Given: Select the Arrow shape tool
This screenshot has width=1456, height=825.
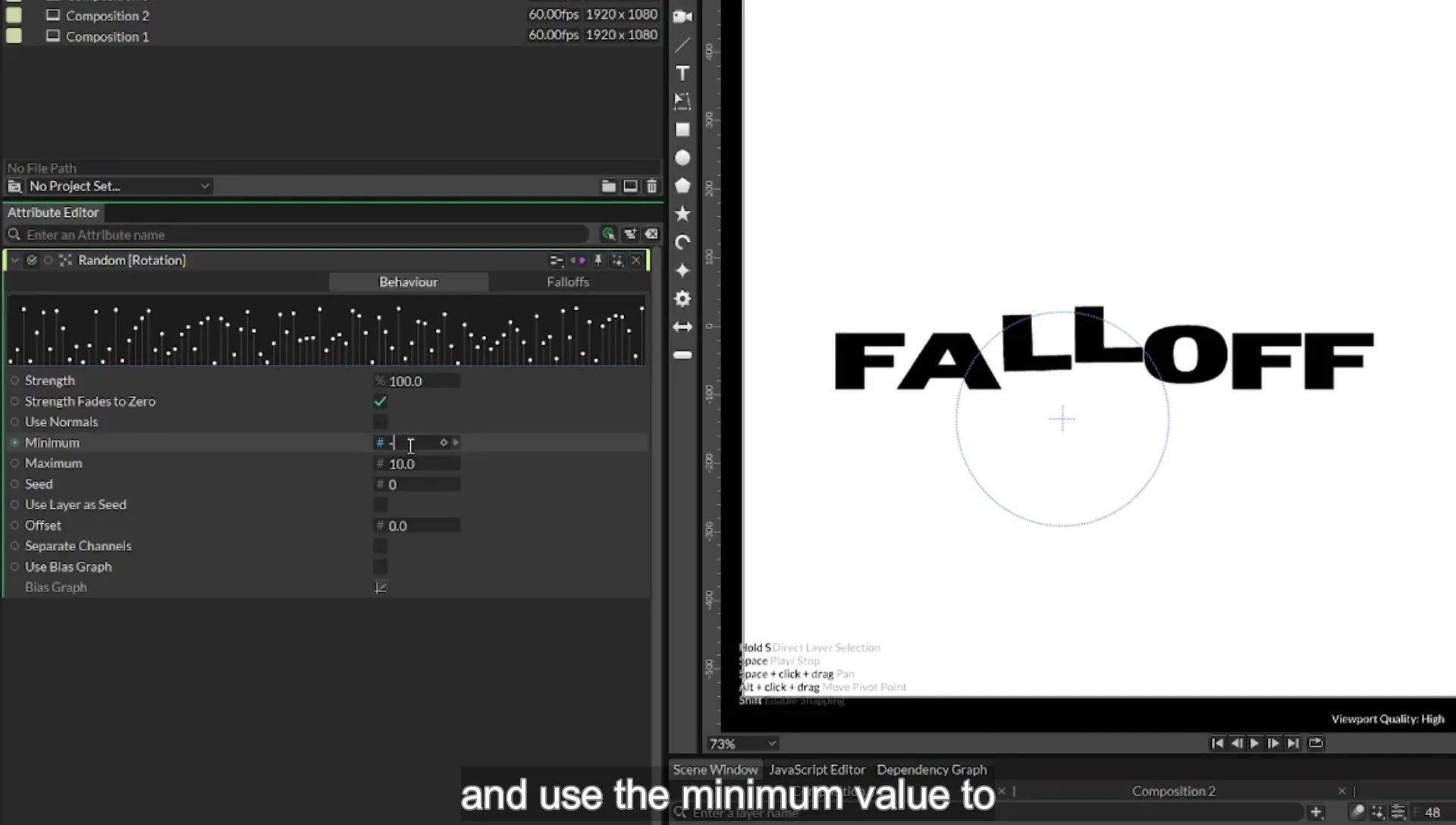Looking at the screenshot, I should click(682, 327).
